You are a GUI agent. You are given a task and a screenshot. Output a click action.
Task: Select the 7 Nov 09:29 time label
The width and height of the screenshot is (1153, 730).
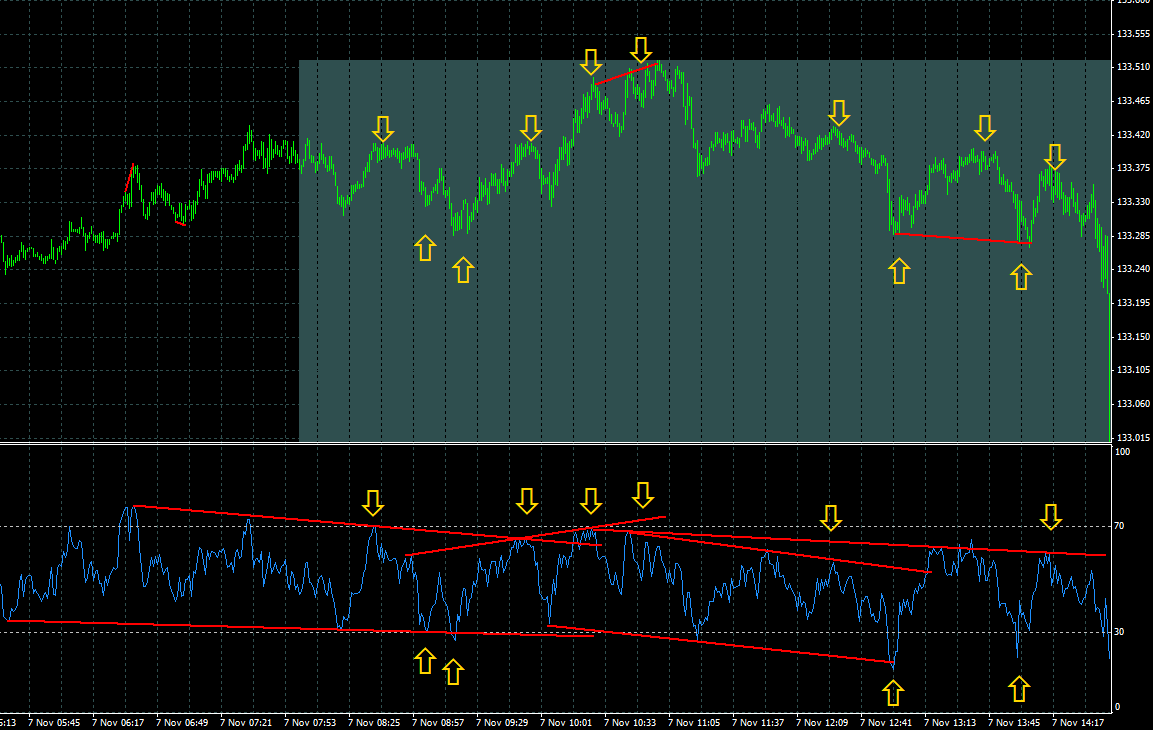point(502,723)
